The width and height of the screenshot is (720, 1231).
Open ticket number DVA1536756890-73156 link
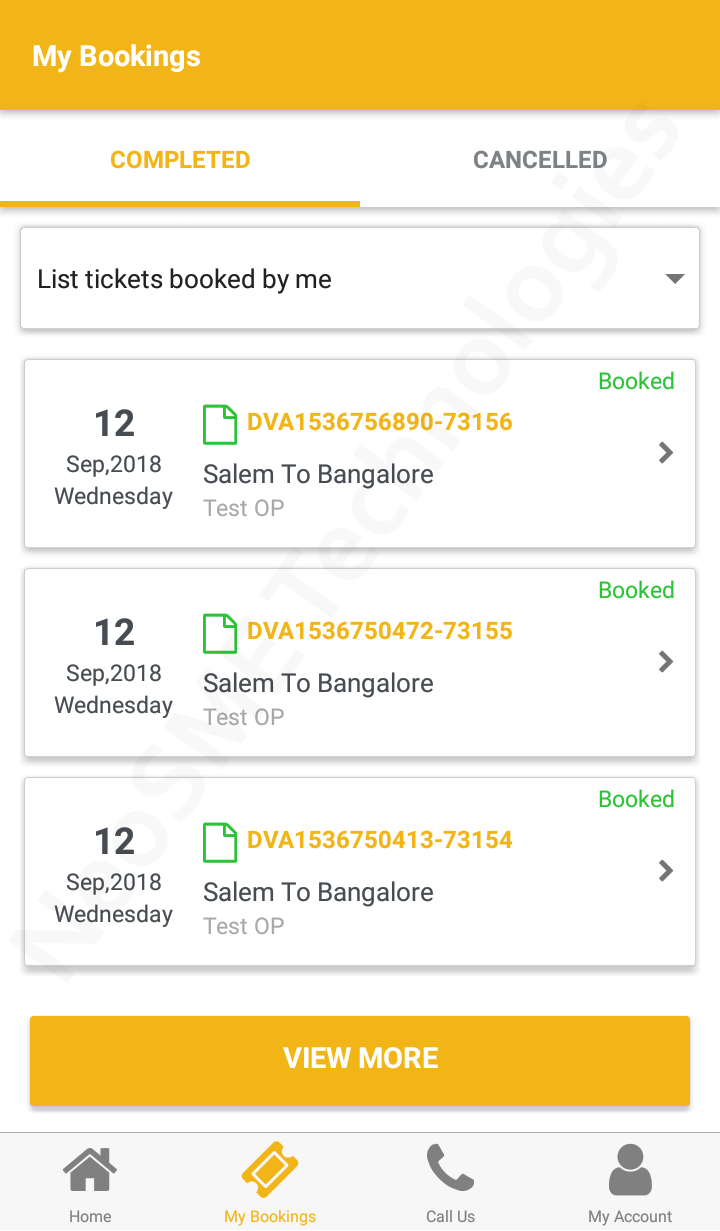[x=380, y=422]
